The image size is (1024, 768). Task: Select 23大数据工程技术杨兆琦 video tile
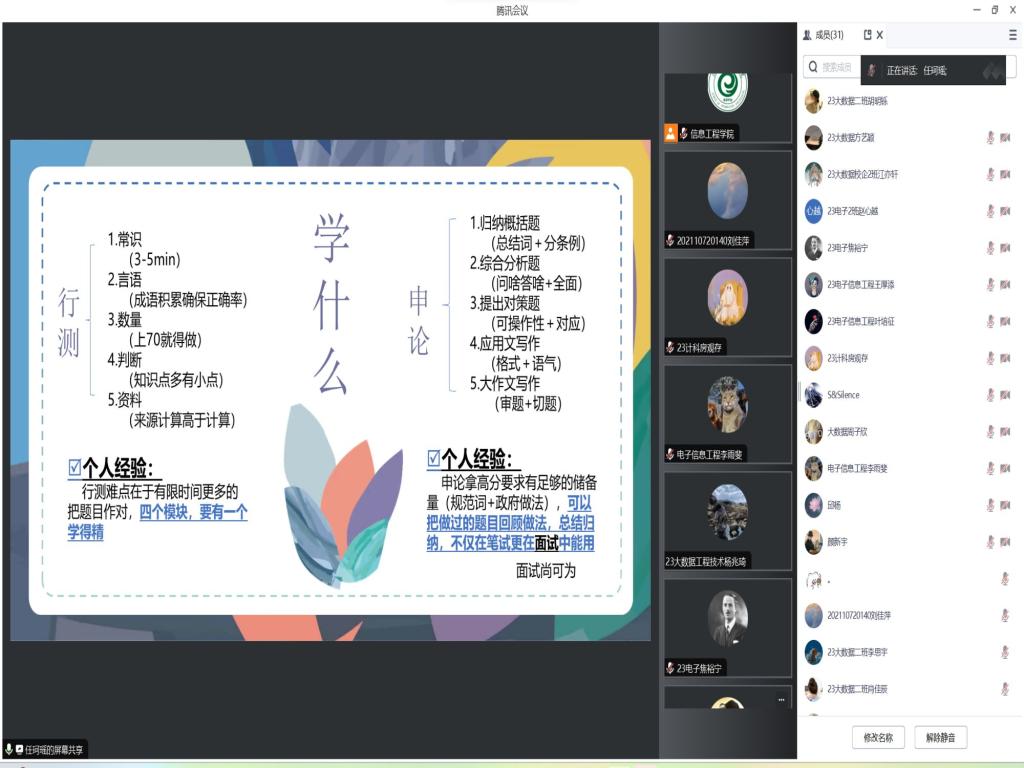click(727, 520)
